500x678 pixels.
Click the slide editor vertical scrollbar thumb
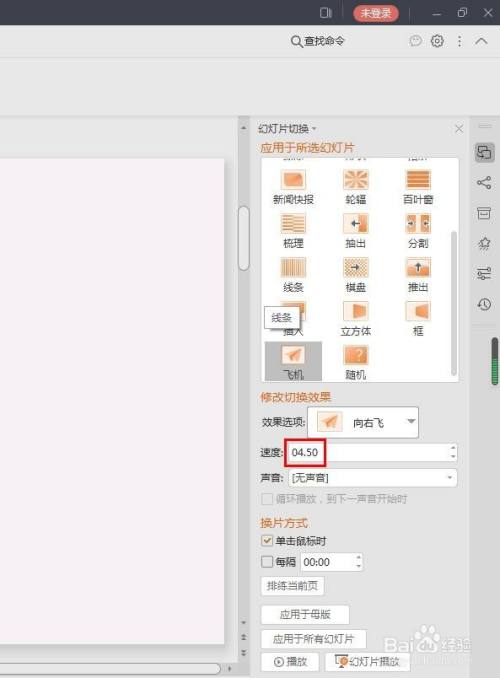coord(244,239)
